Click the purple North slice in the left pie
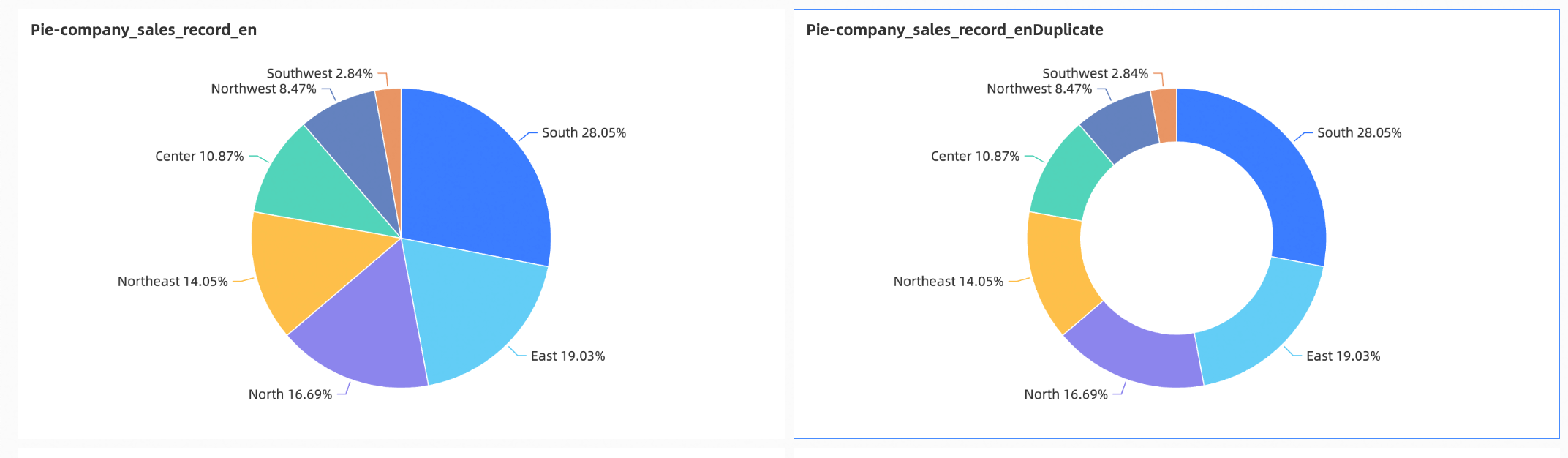1568x458 pixels. pos(366,337)
